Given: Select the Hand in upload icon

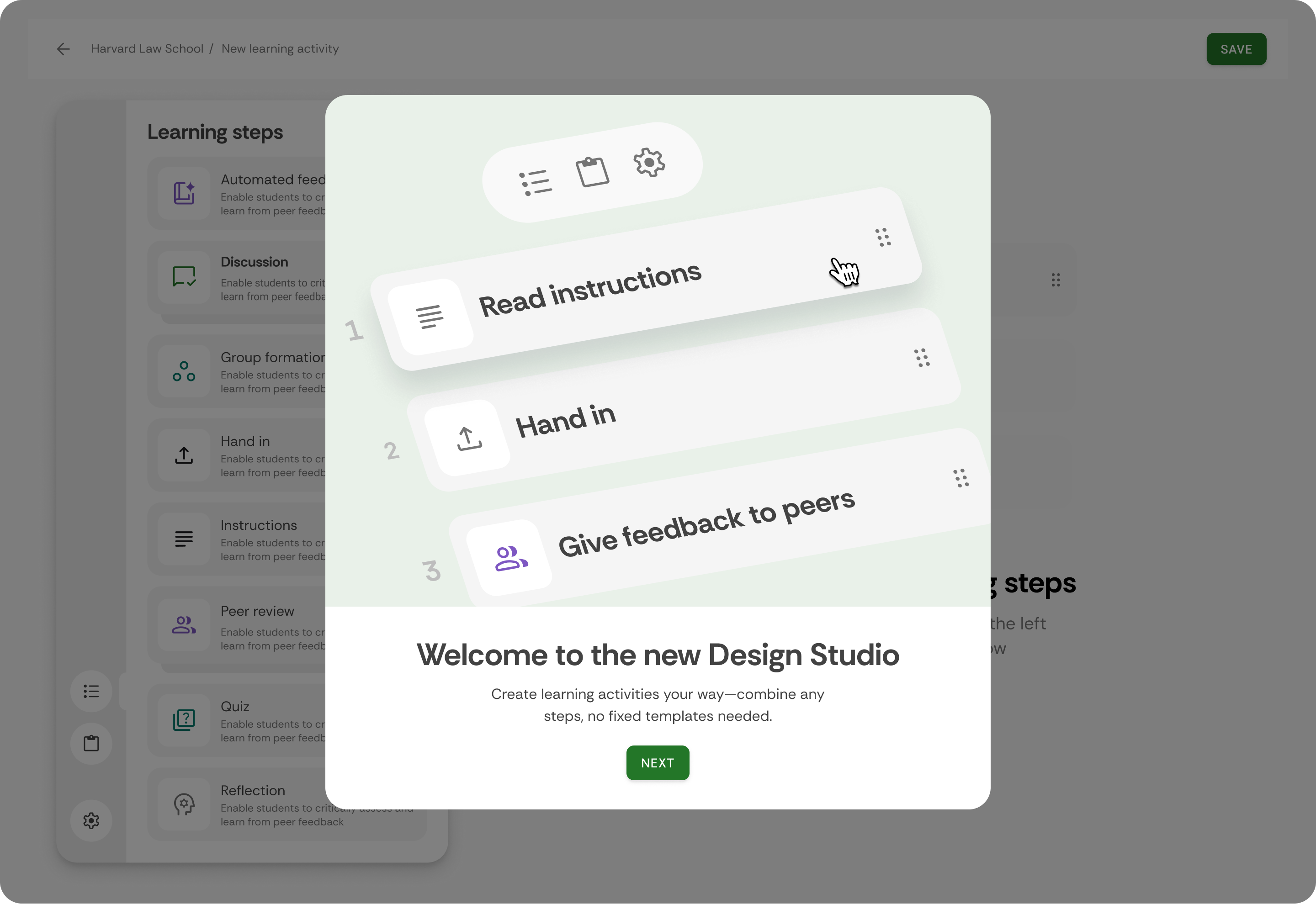Looking at the screenshot, I should pos(184,455).
